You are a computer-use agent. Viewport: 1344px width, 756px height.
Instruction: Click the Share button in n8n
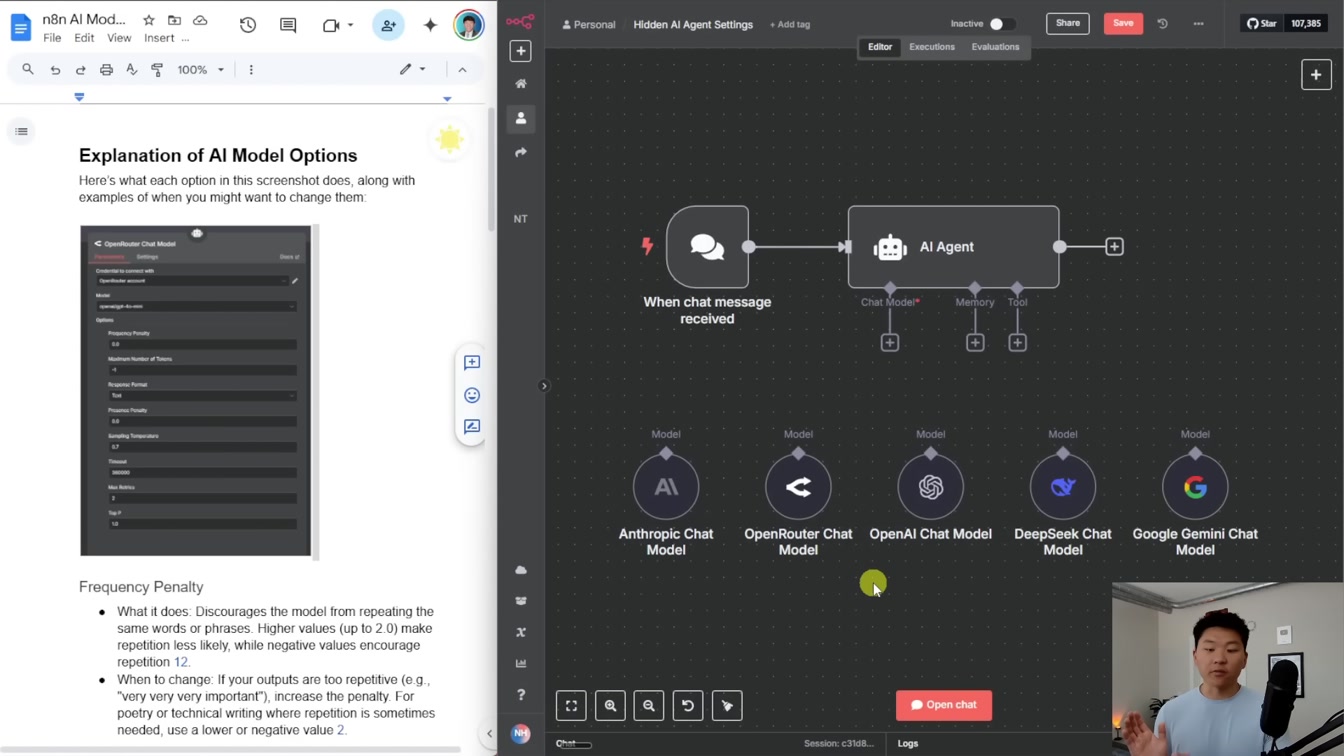pos(1068,23)
